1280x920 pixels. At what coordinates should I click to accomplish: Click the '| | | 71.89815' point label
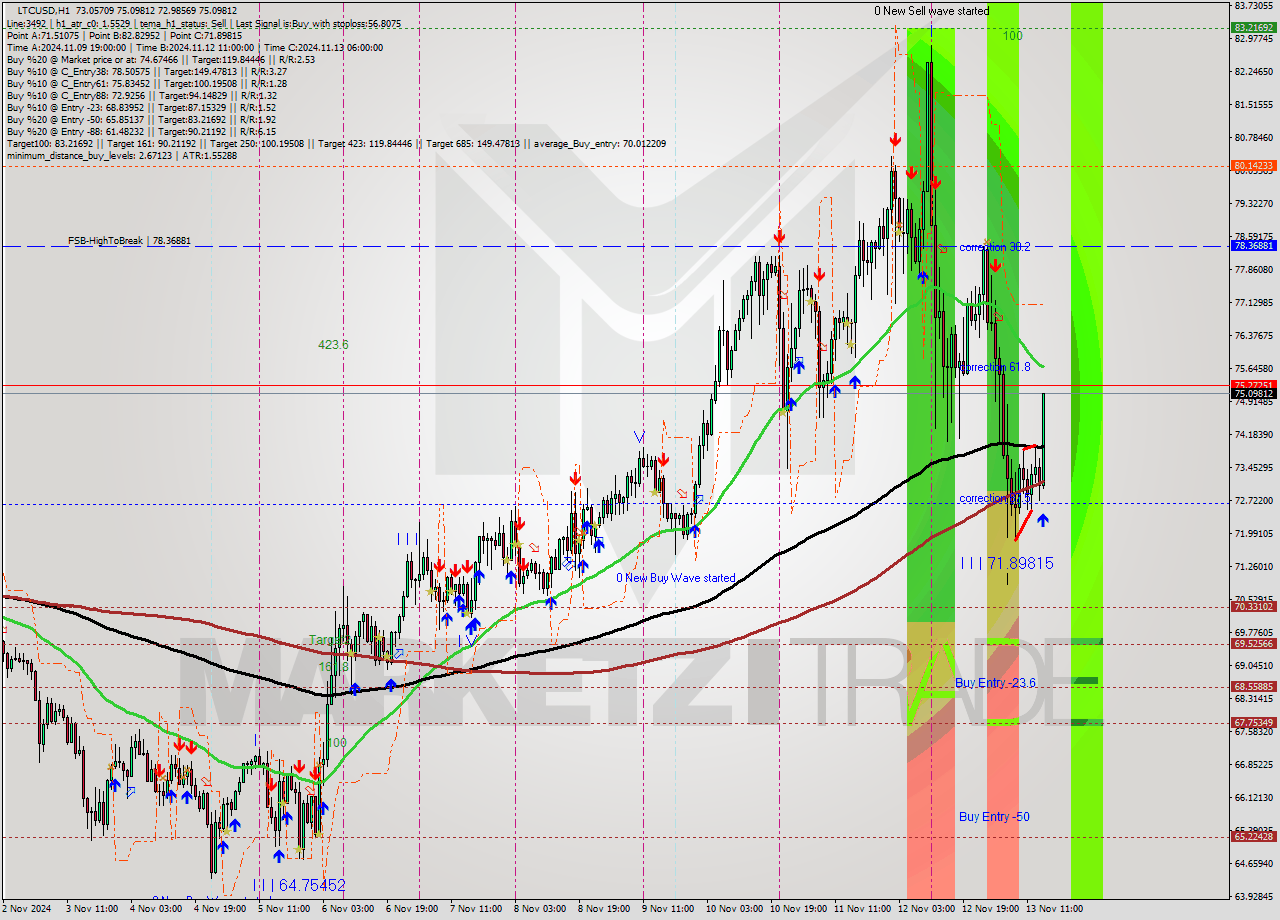pyautogui.click(x=1006, y=564)
